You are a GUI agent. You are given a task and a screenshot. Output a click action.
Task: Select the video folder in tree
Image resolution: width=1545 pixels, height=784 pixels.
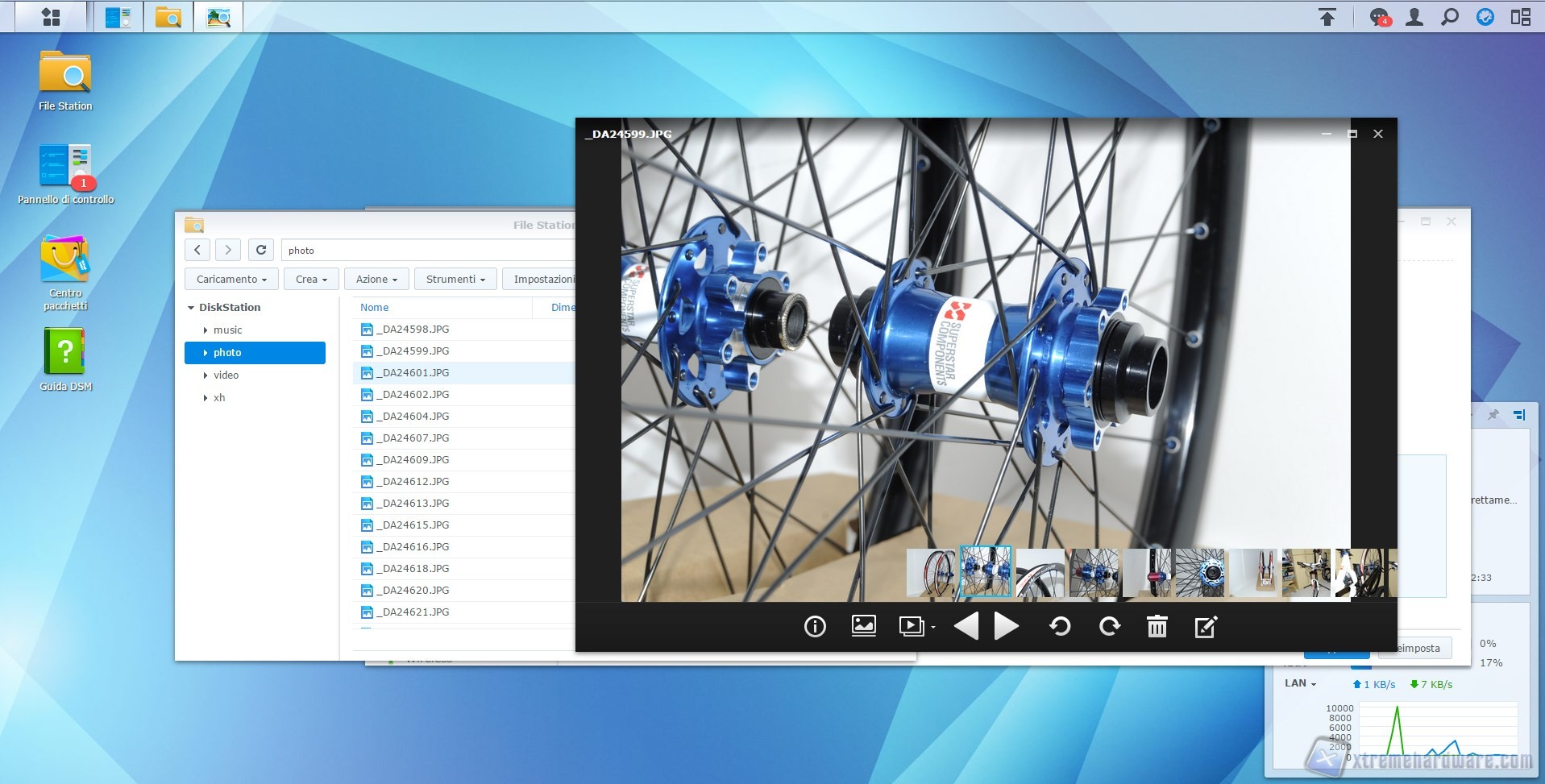226,375
